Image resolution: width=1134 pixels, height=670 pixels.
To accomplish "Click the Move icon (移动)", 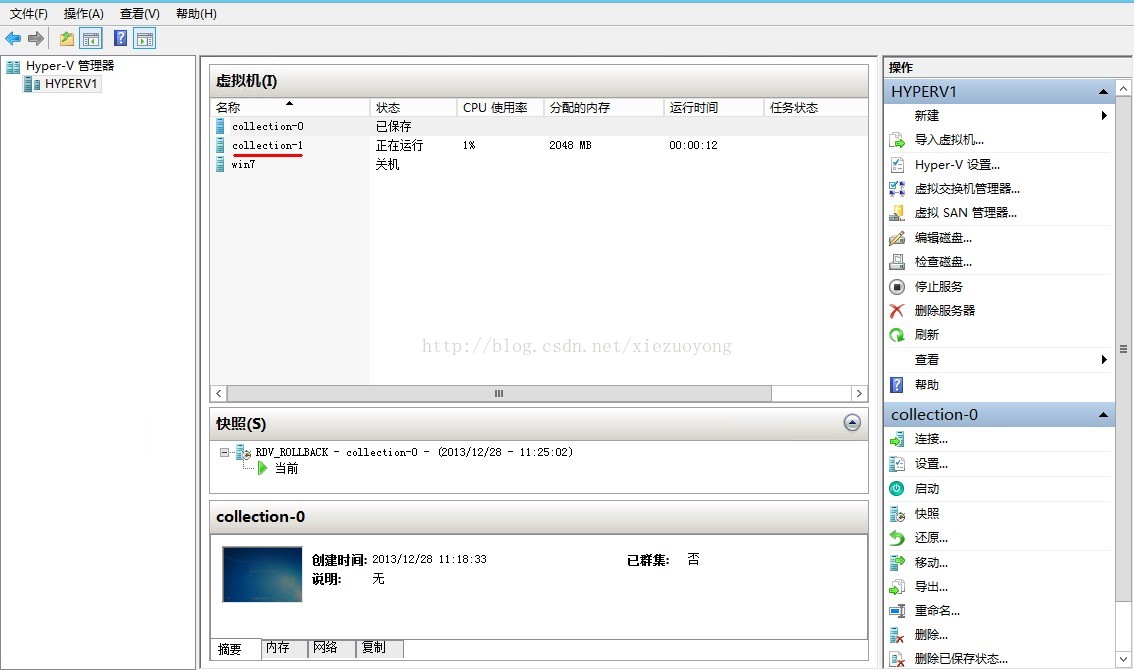I will pos(897,562).
